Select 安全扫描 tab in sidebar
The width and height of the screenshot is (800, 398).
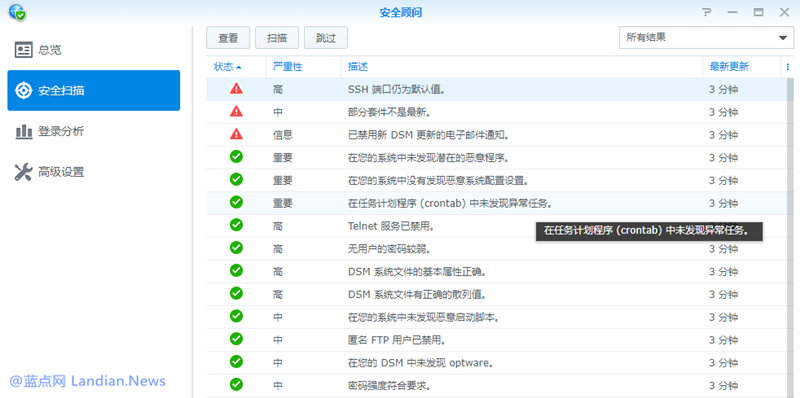pyautogui.click(x=93, y=90)
